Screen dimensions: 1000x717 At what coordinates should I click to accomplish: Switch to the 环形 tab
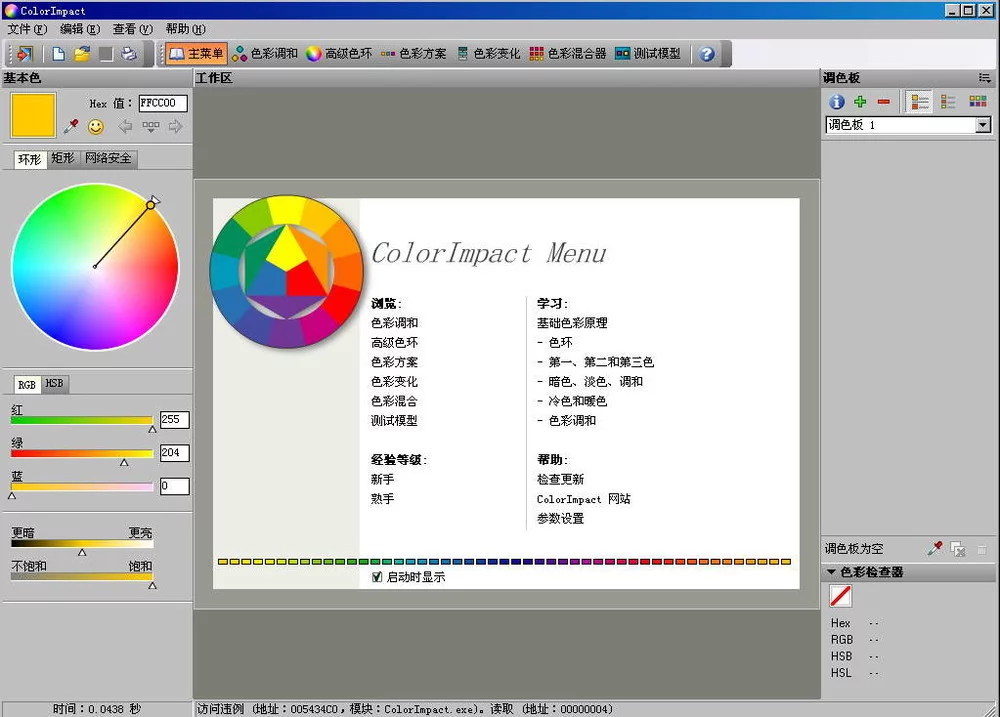(x=29, y=159)
